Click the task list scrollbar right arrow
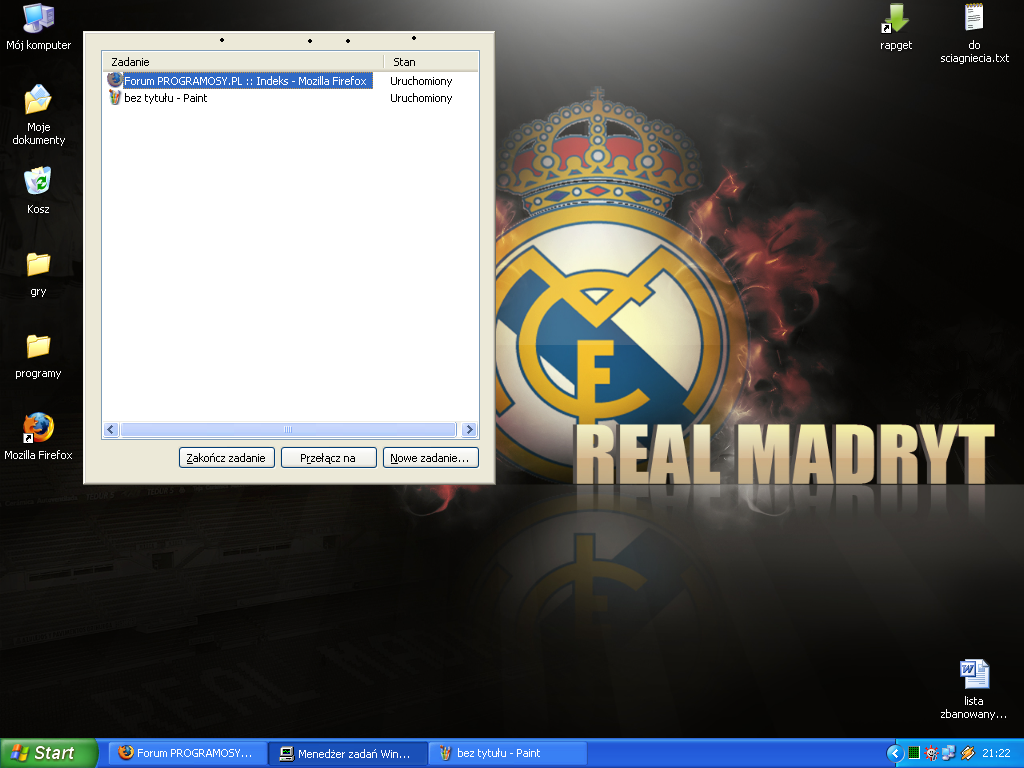 469,430
